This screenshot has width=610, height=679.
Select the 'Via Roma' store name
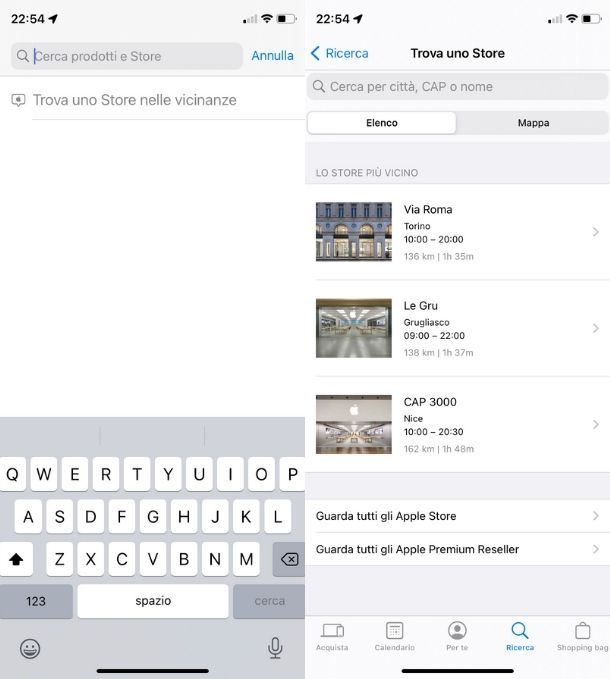(428, 210)
